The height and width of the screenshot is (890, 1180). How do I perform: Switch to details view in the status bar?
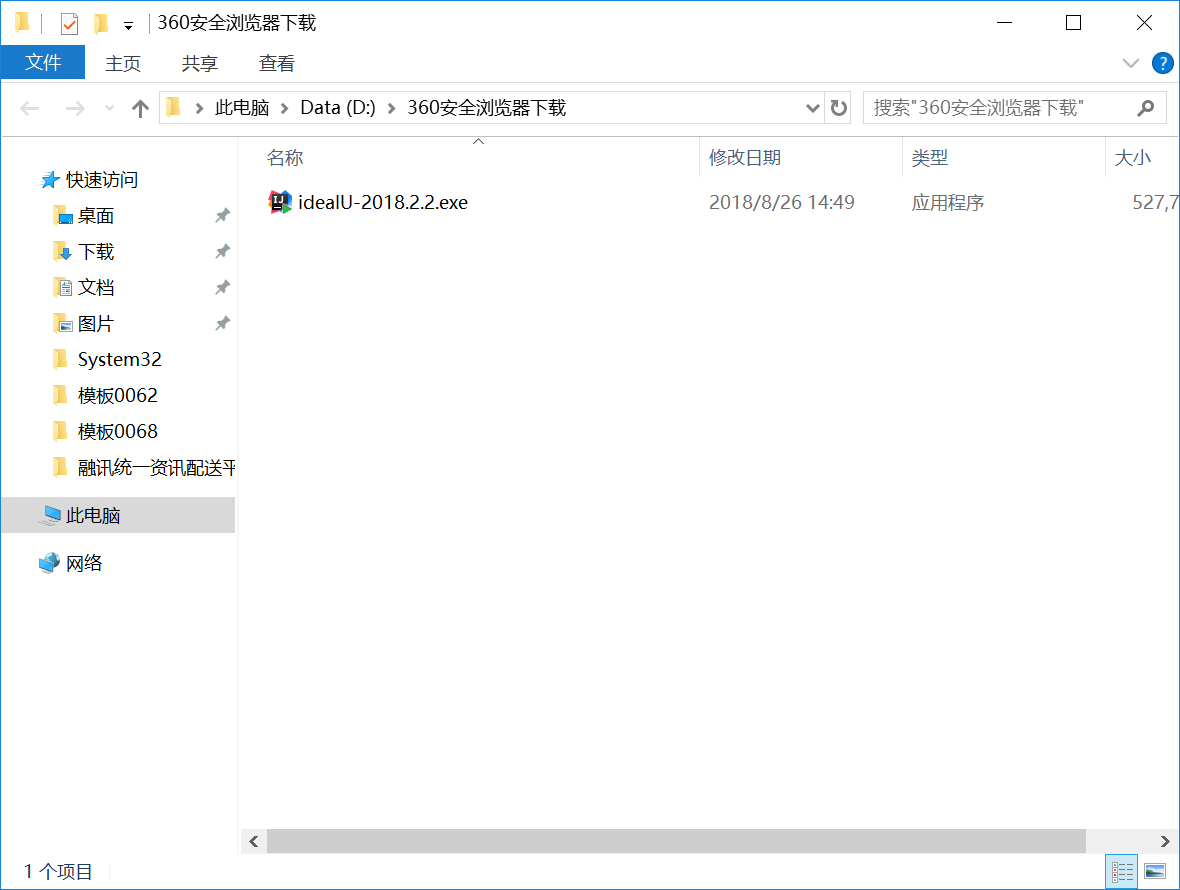pos(1121,872)
